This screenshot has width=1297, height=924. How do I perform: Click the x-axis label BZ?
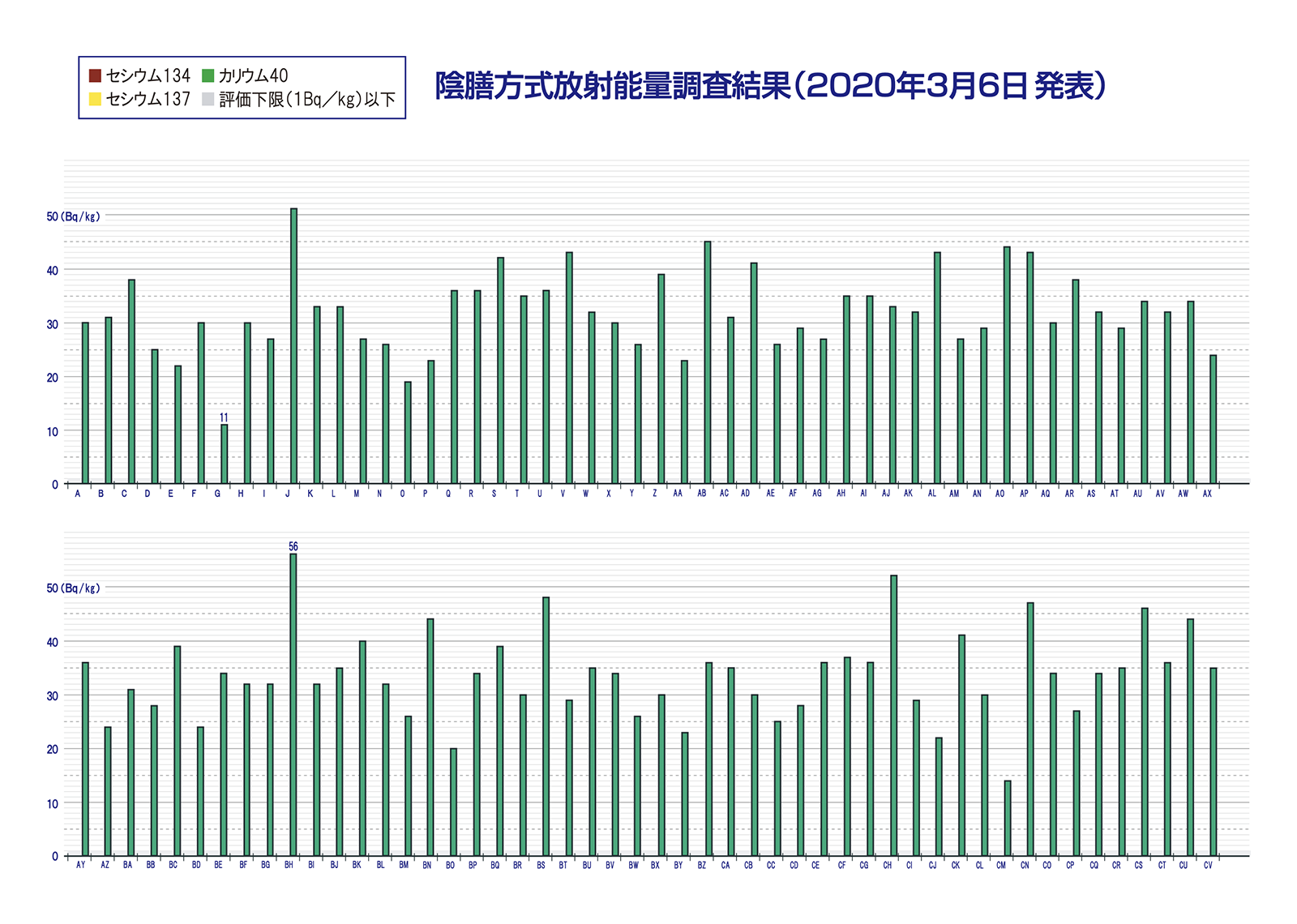point(702,866)
